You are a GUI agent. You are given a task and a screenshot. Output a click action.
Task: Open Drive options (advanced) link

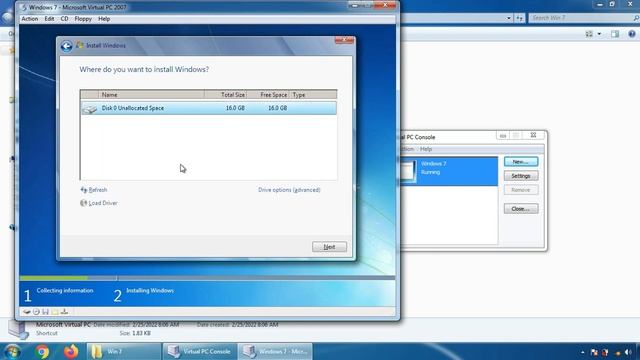coord(289,190)
